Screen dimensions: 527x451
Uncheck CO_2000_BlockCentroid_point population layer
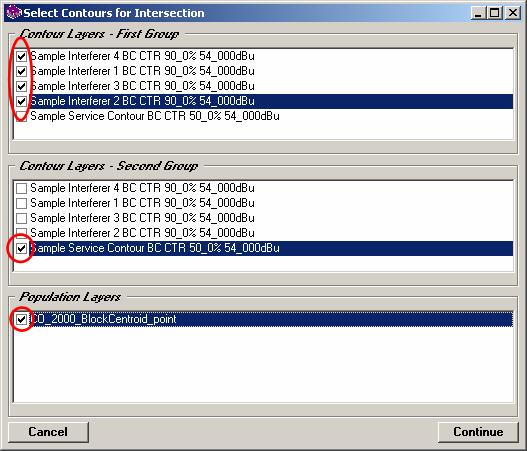(x=22, y=319)
